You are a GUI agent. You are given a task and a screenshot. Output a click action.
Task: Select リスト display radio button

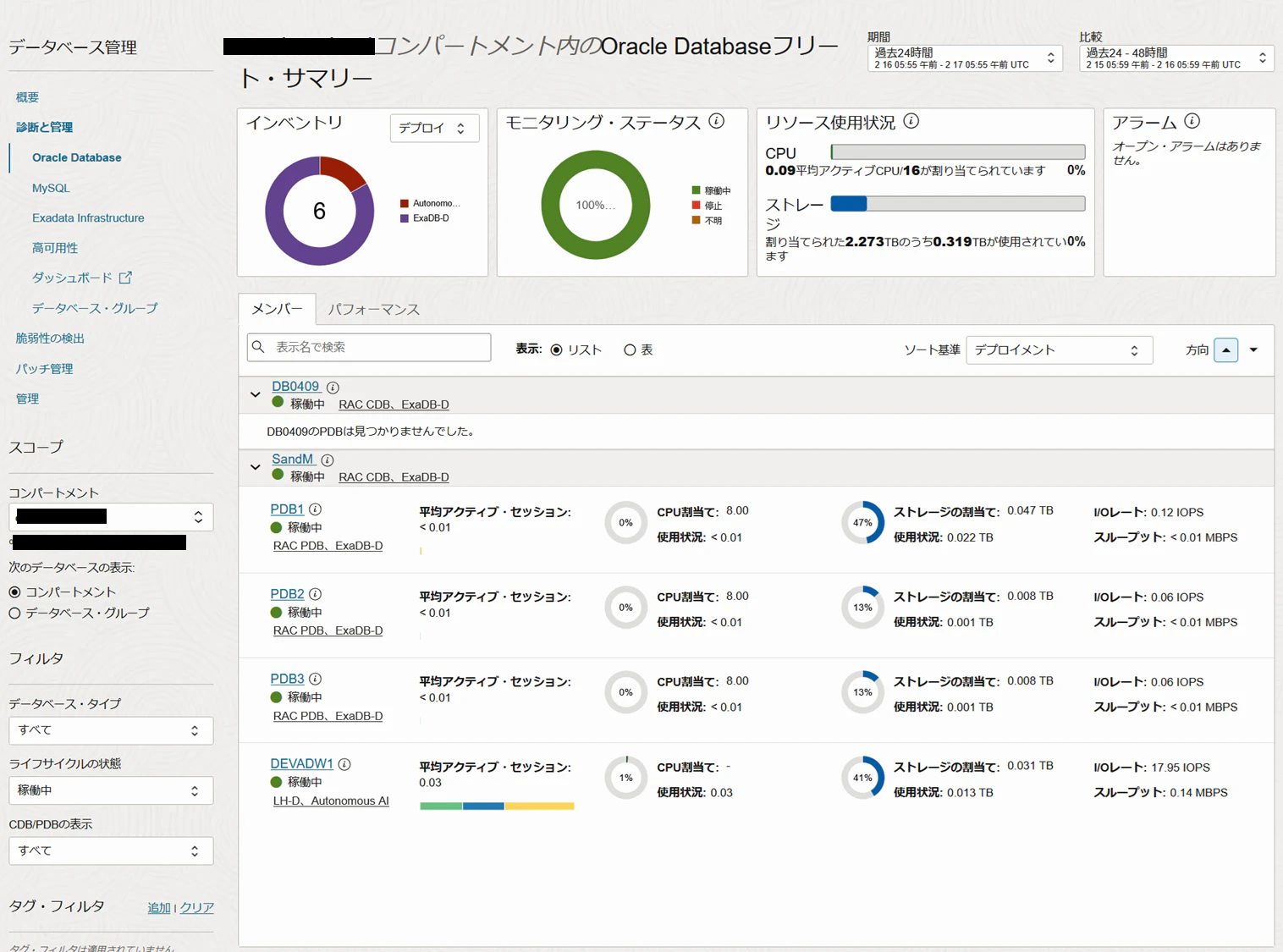click(556, 350)
